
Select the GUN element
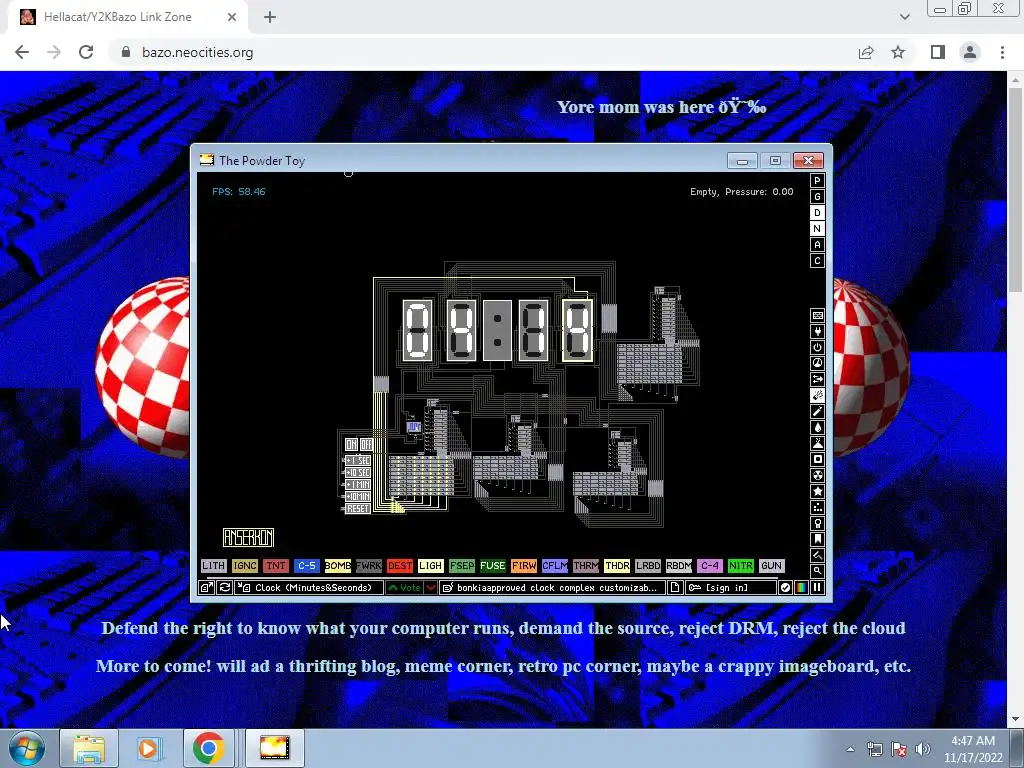tap(771, 566)
